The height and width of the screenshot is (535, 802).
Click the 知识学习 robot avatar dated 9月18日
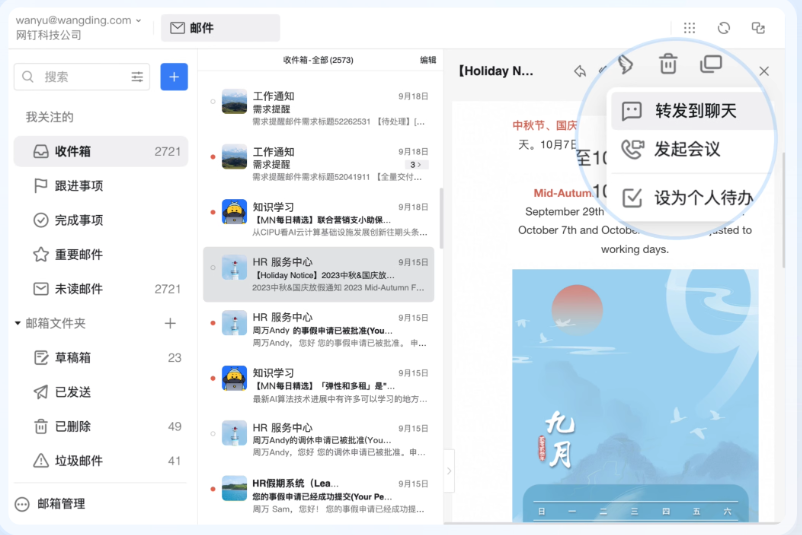point(234,212)
